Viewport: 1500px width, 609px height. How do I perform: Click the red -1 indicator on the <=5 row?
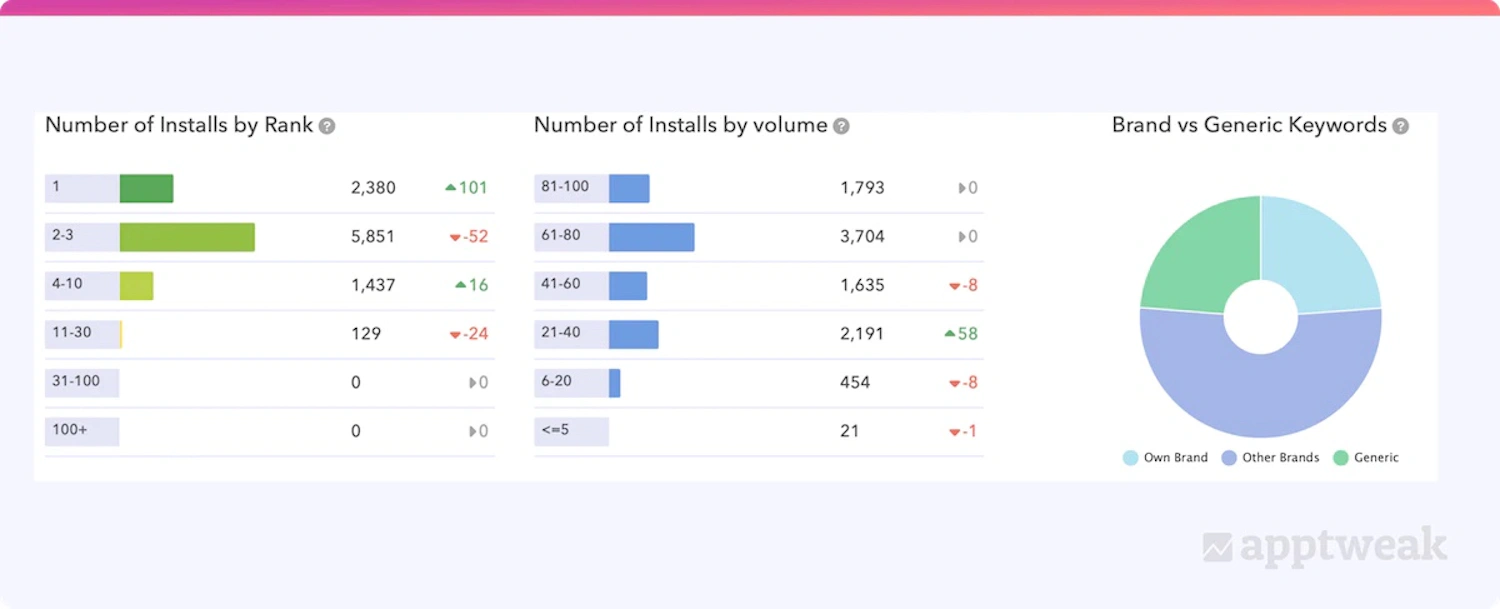pos(963,431)
